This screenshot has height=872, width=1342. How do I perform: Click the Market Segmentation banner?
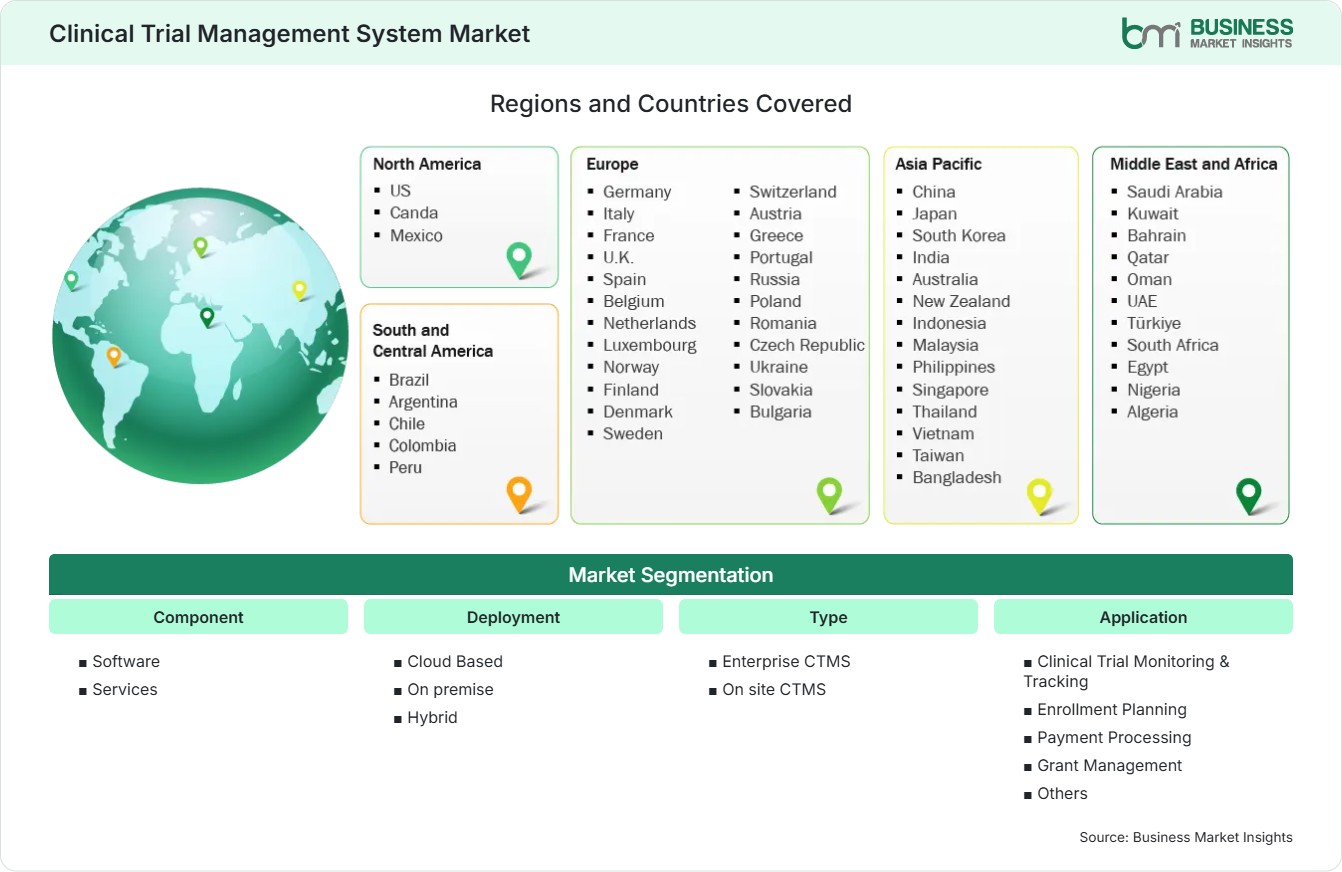(671, 575)
